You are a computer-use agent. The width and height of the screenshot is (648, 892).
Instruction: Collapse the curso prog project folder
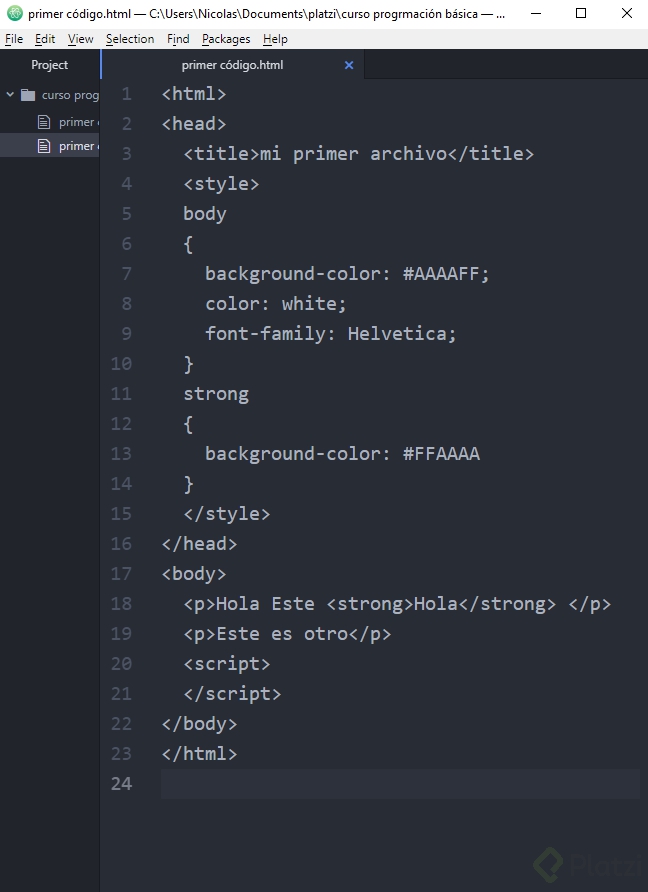point(10,94)
